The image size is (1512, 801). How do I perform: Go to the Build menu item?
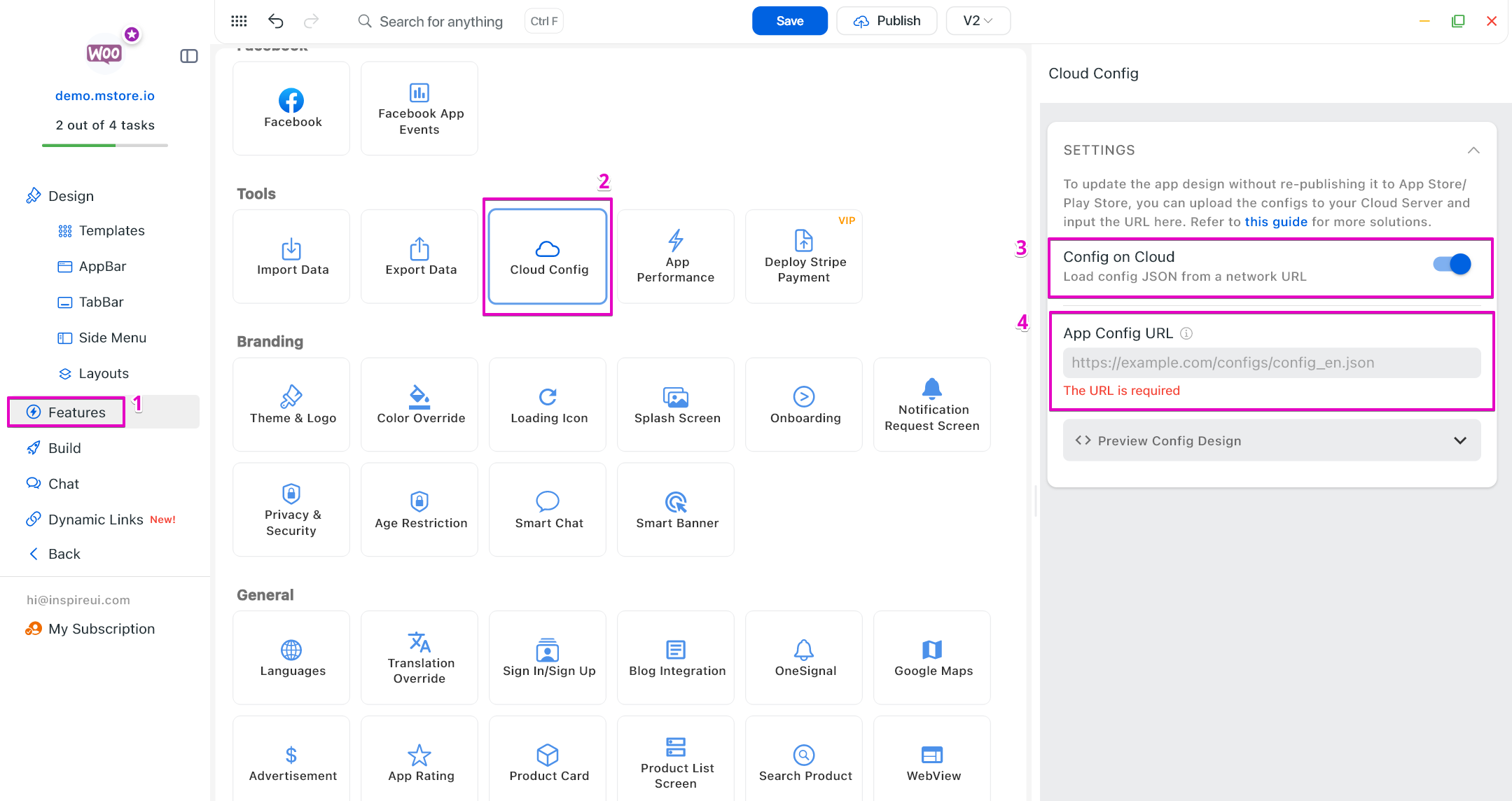click(x=64, y=448)
